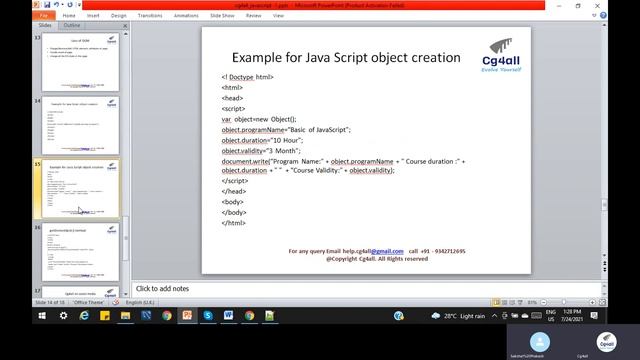Switch to the Slides pane tab
This screenshot has height=360, width=640.
[x=45, y=25]
